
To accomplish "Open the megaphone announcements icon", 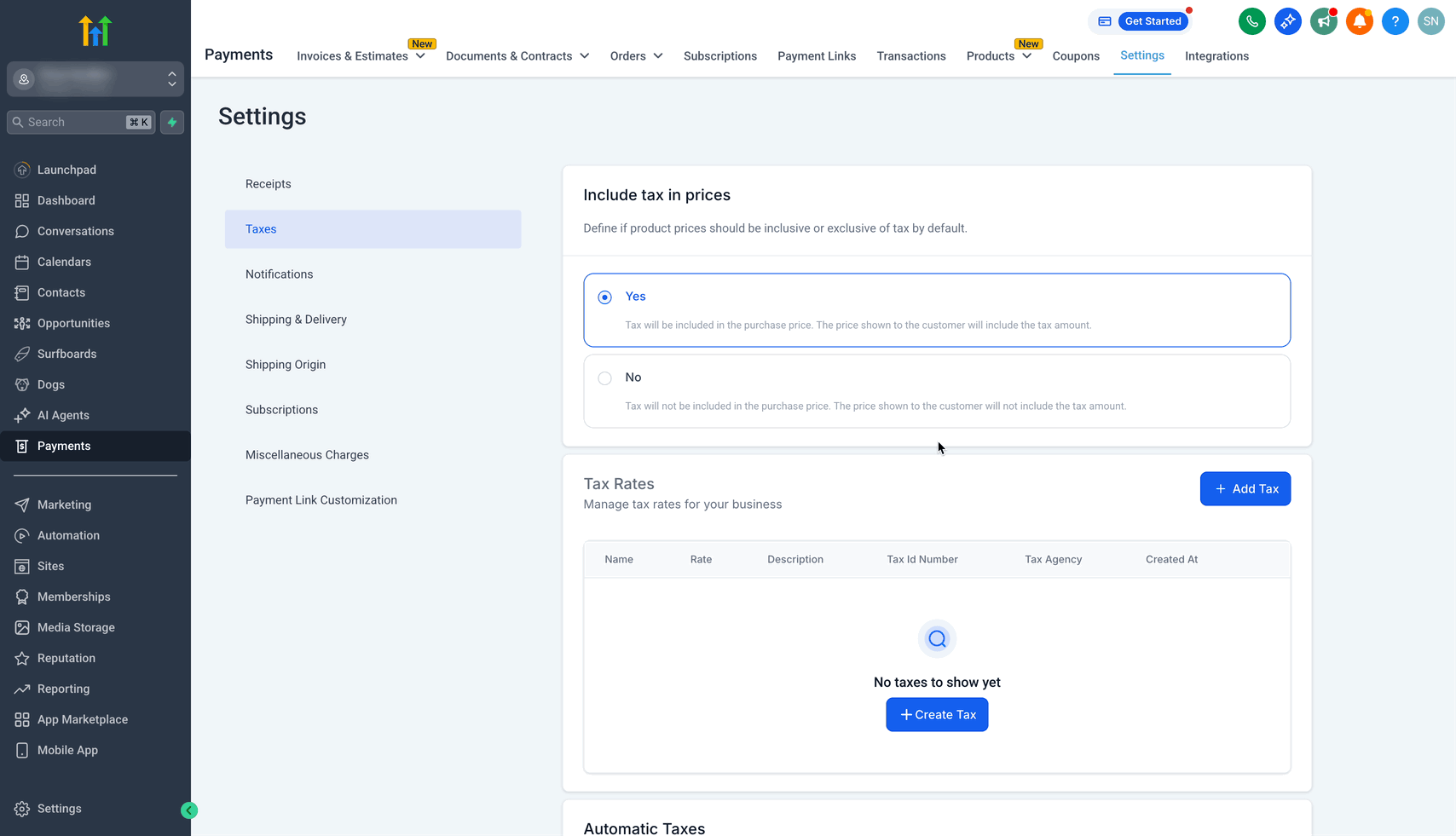I will [x=1323, y=21].
